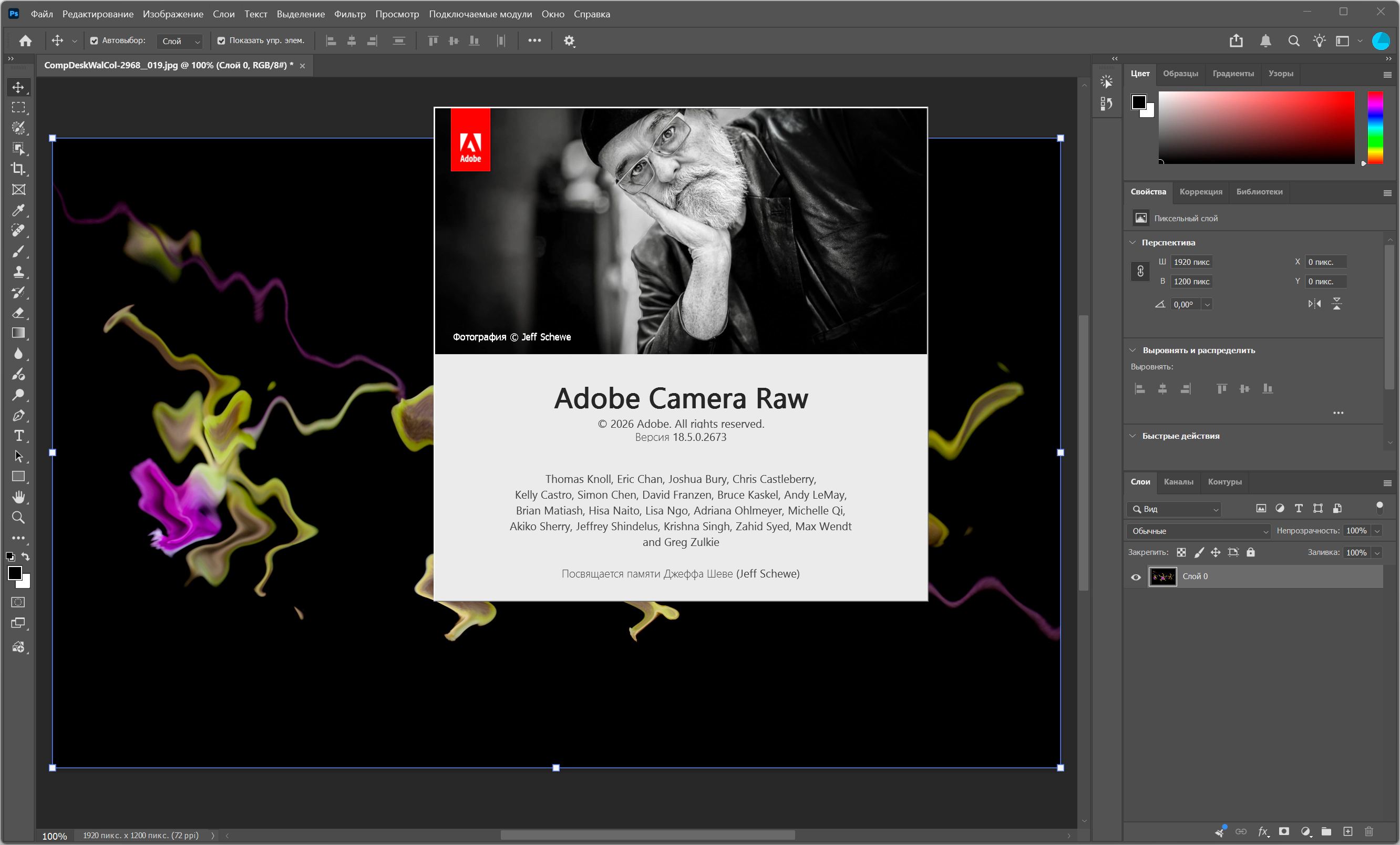This screenshot has height=845, width=1400.
Task: Swap foreground and background colors
Action: (x=26, y=557)
